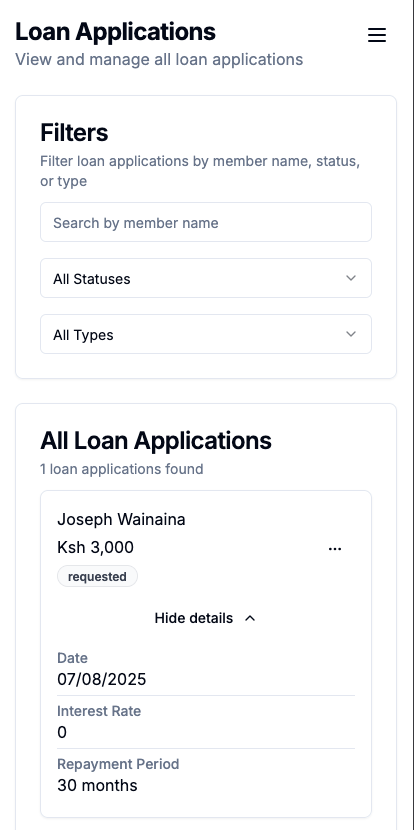Click the Interest Rate value of 0
The height and width of the screenshot is (830, 414).
(x=62, y=732)
